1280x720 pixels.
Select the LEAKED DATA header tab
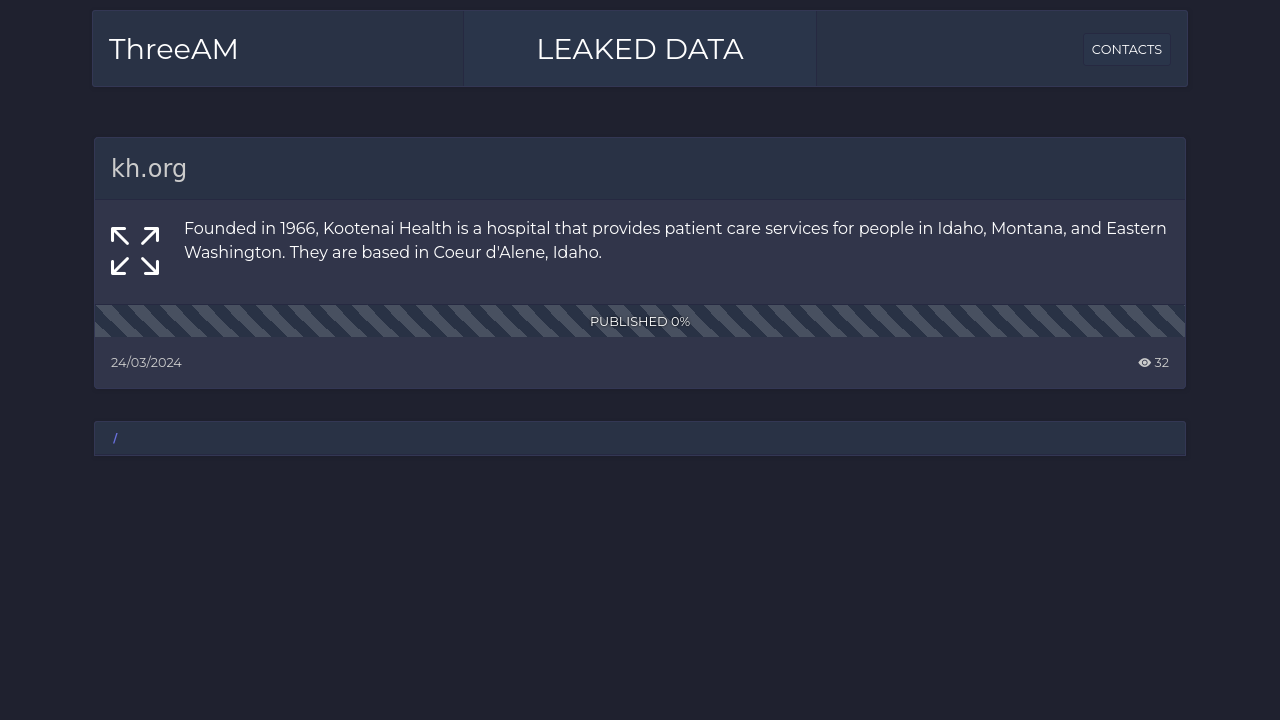640,49
